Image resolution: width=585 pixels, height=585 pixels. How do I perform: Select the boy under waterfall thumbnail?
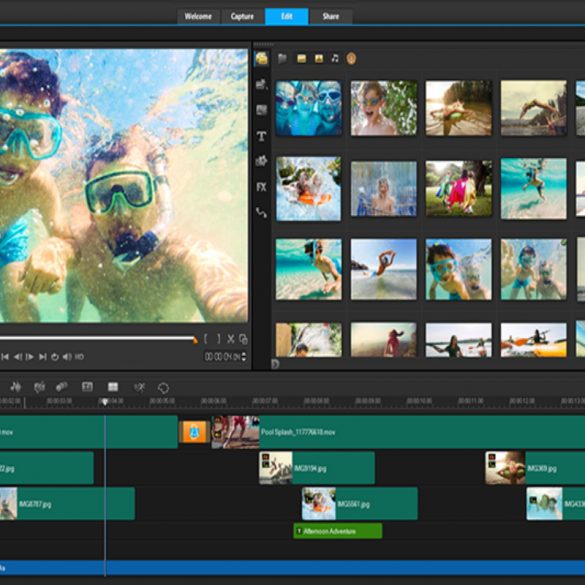[x=384, y=188]
